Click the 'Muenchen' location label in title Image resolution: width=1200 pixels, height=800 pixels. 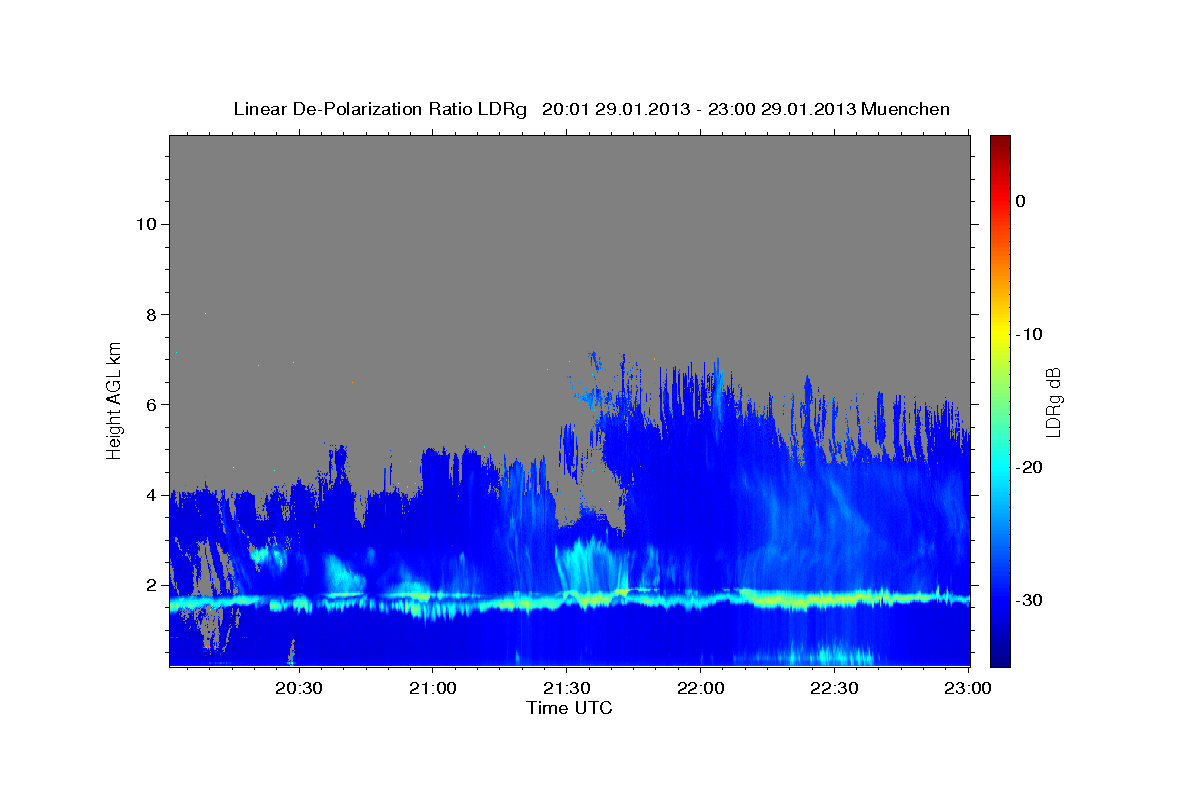906,109
